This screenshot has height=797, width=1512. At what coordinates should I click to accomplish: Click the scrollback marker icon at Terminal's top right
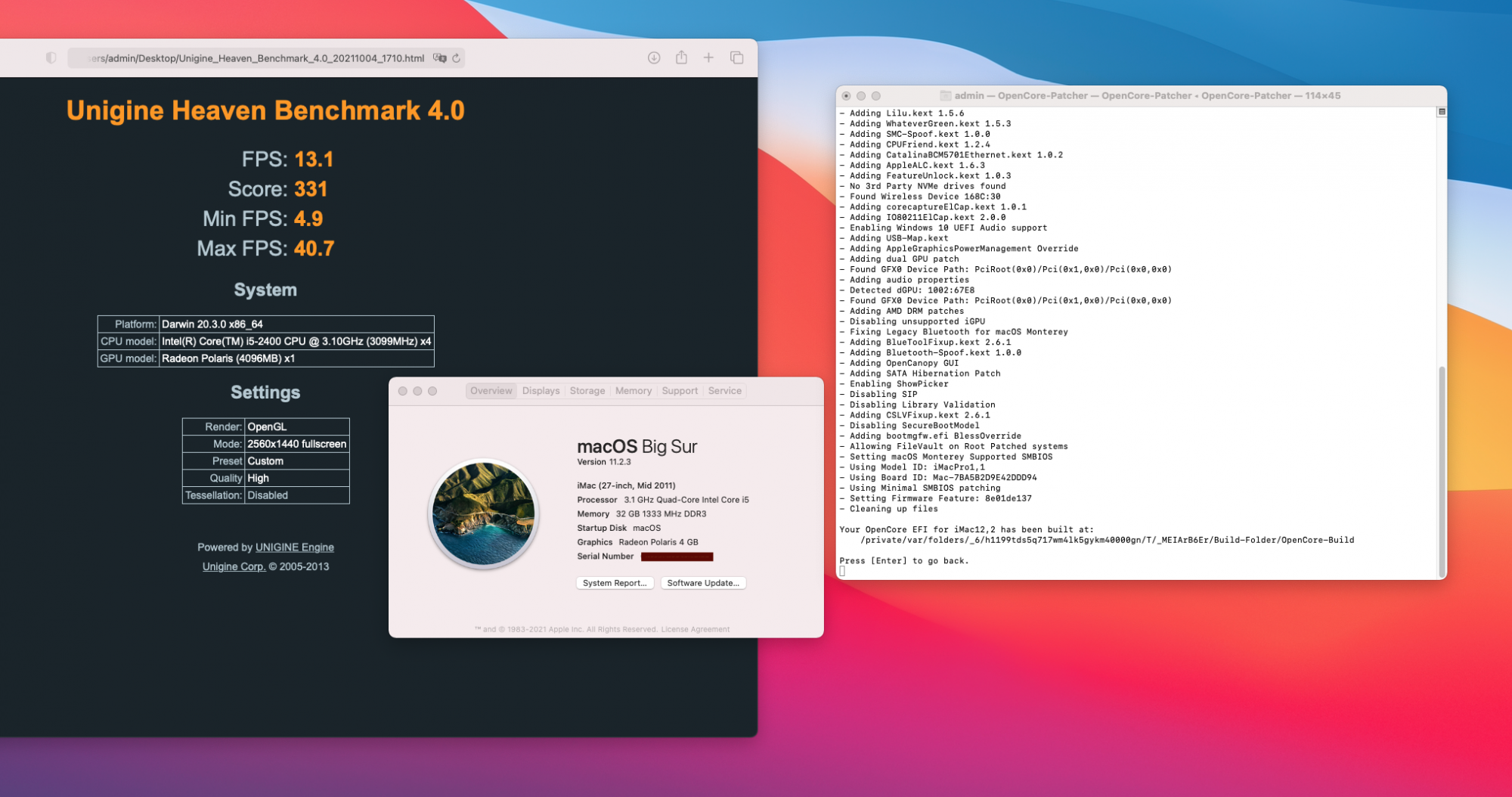tap(1442, 112)
